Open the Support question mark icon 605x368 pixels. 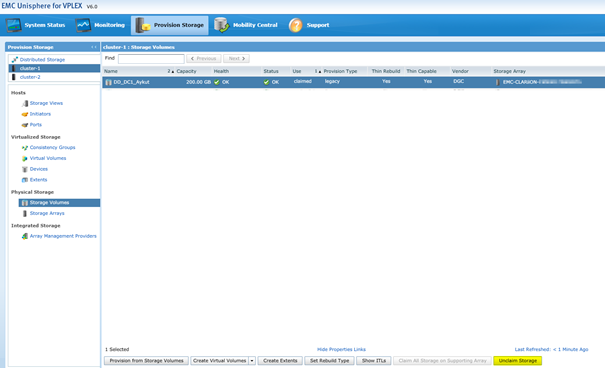(296, 25)
